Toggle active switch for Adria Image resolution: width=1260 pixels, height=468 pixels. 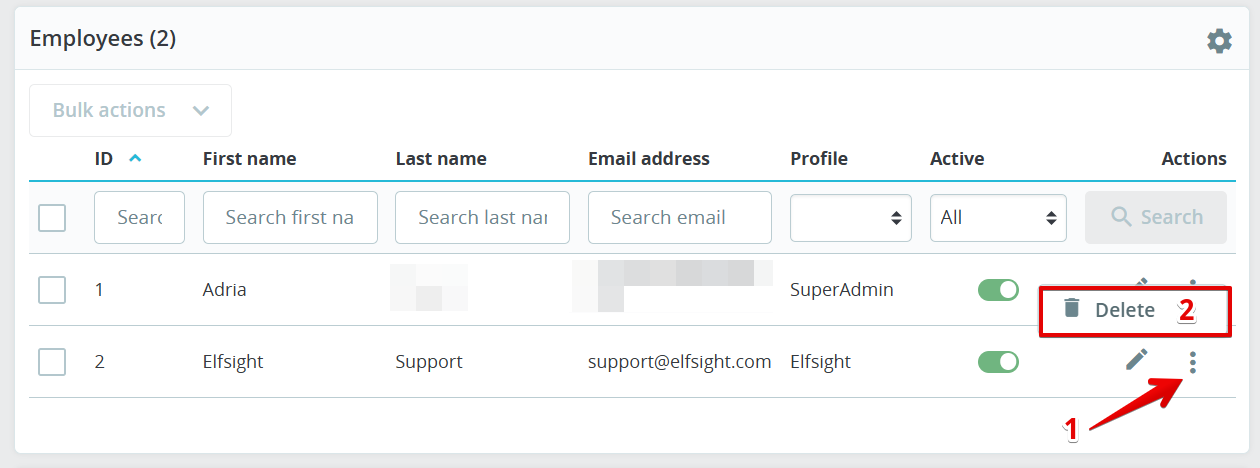[x=998, y=290]
